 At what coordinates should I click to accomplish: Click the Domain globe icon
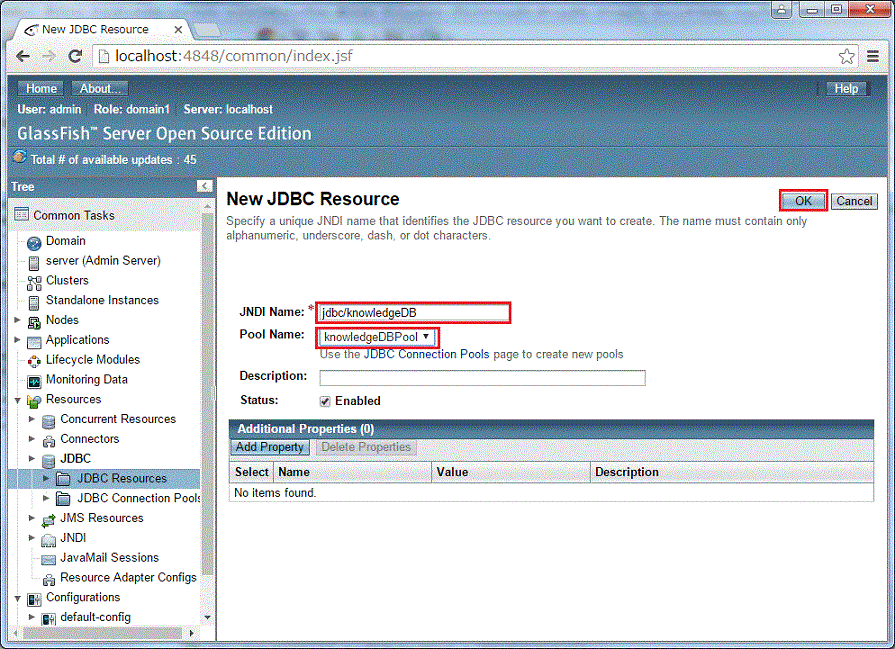[x=34, y=243]
